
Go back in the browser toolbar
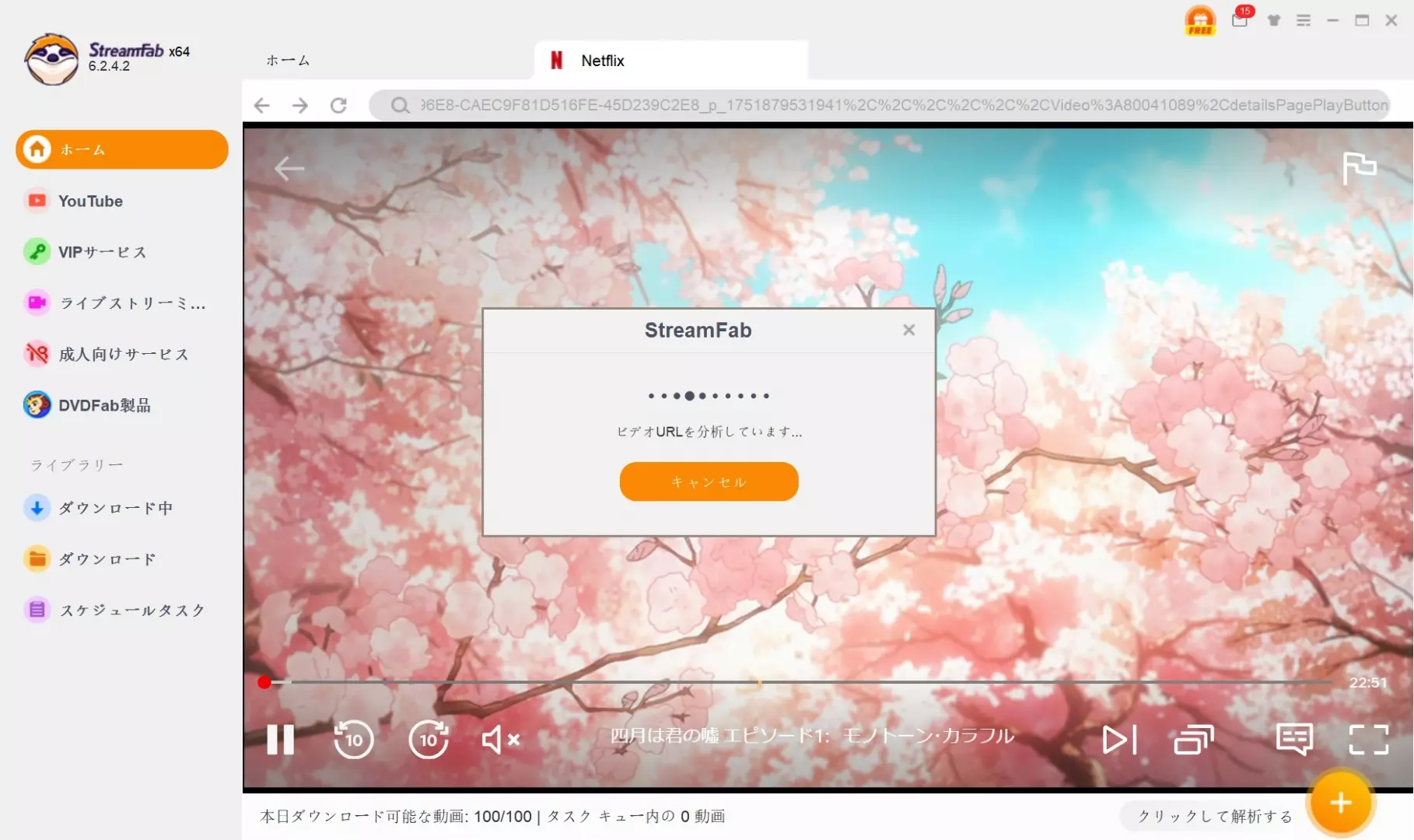point(262,105)
